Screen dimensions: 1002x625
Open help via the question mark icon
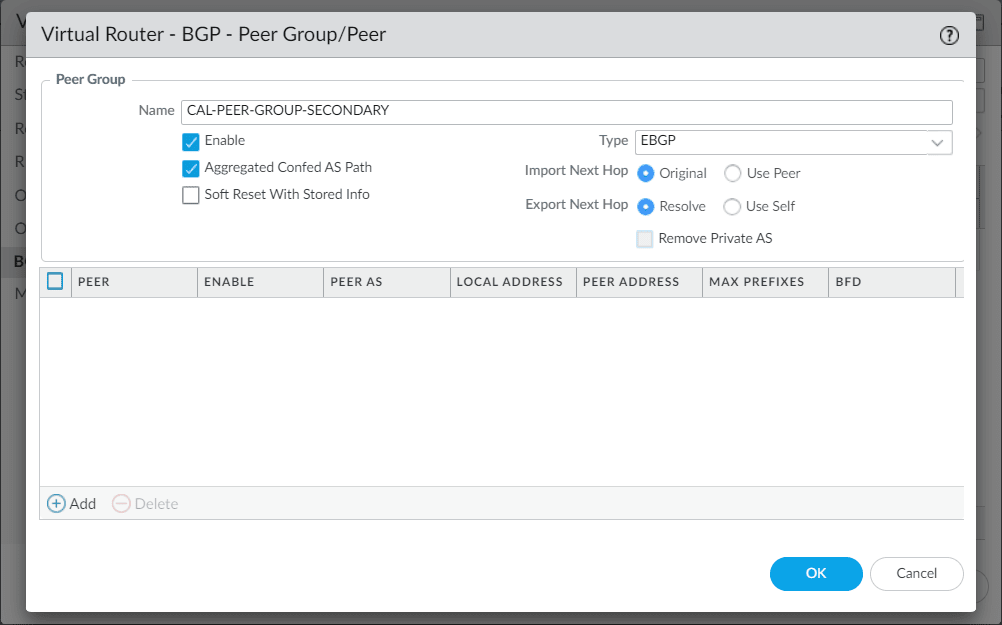point(948,34)
